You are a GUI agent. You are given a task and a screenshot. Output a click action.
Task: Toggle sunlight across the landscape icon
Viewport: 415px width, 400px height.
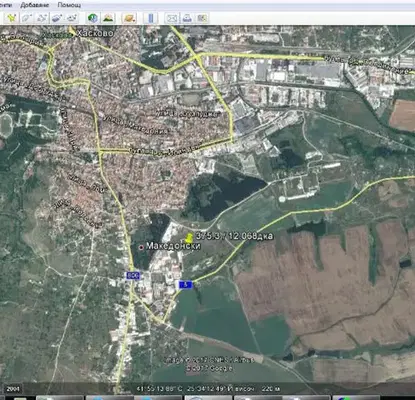(x=108, y=18)
